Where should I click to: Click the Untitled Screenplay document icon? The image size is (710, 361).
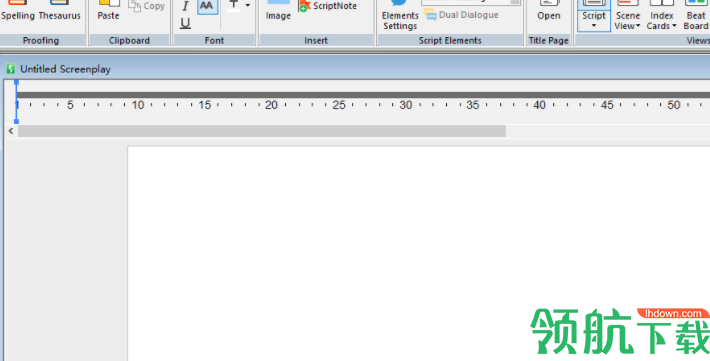pos(10,69)
